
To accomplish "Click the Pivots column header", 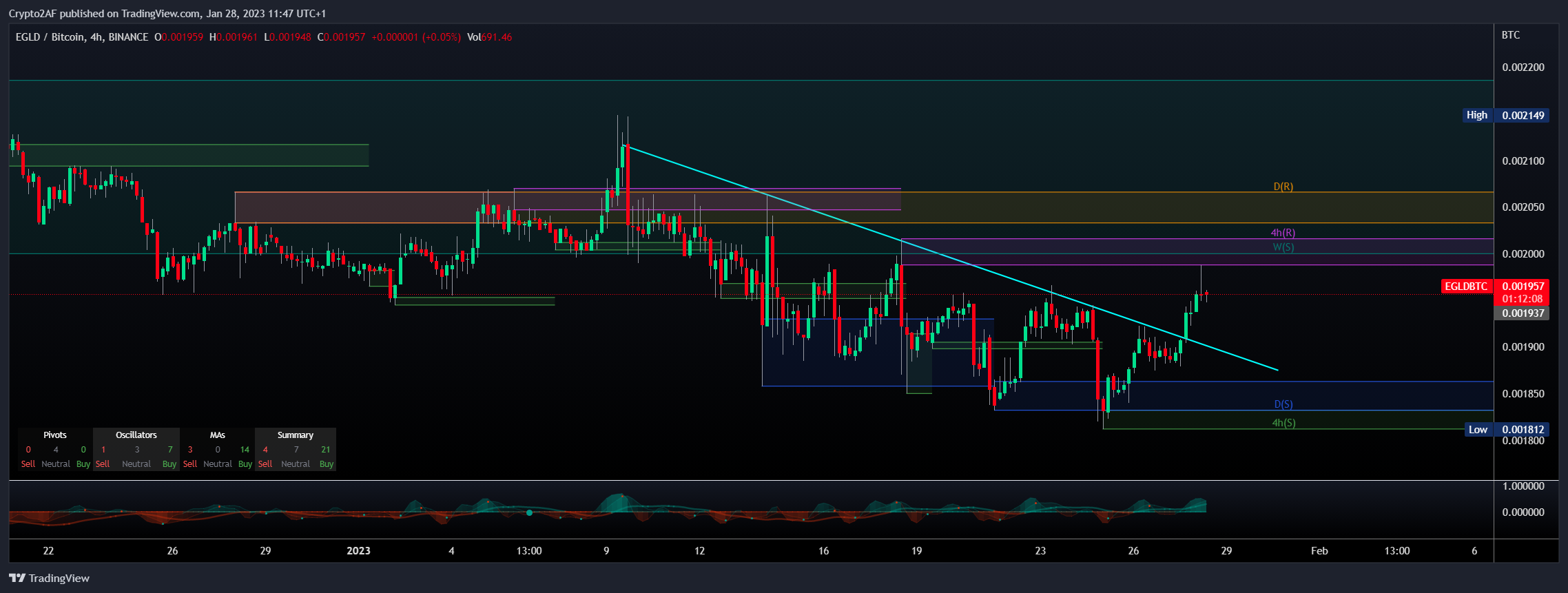I will [x=55, y=435].
